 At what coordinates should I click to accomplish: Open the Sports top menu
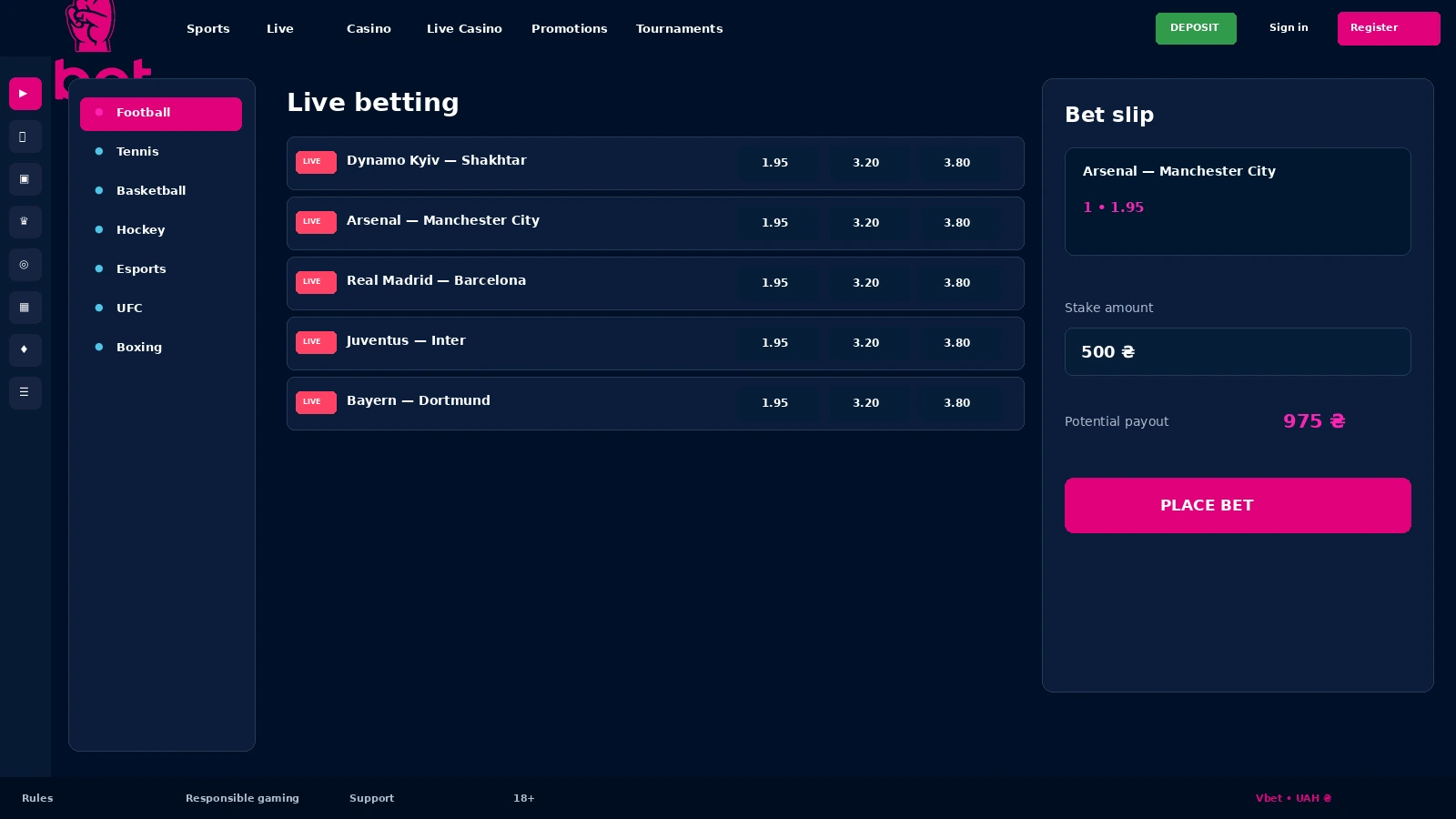pos(208,29)
